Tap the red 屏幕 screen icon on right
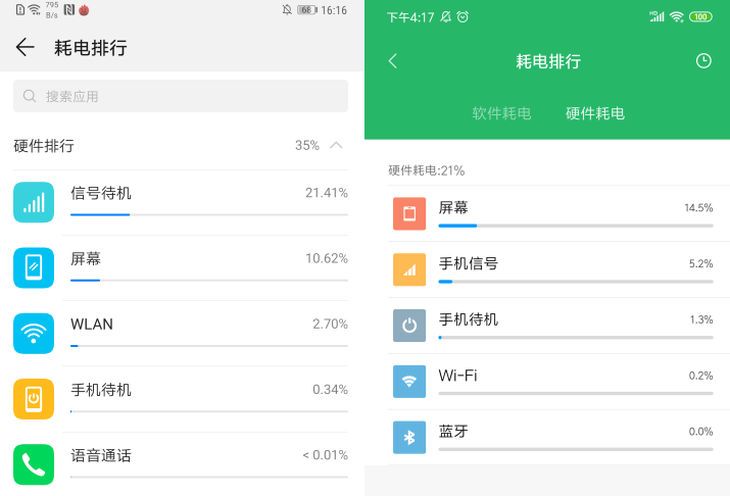Image resolution: width=730 pixels, height=496 pixels. point(409,214)
